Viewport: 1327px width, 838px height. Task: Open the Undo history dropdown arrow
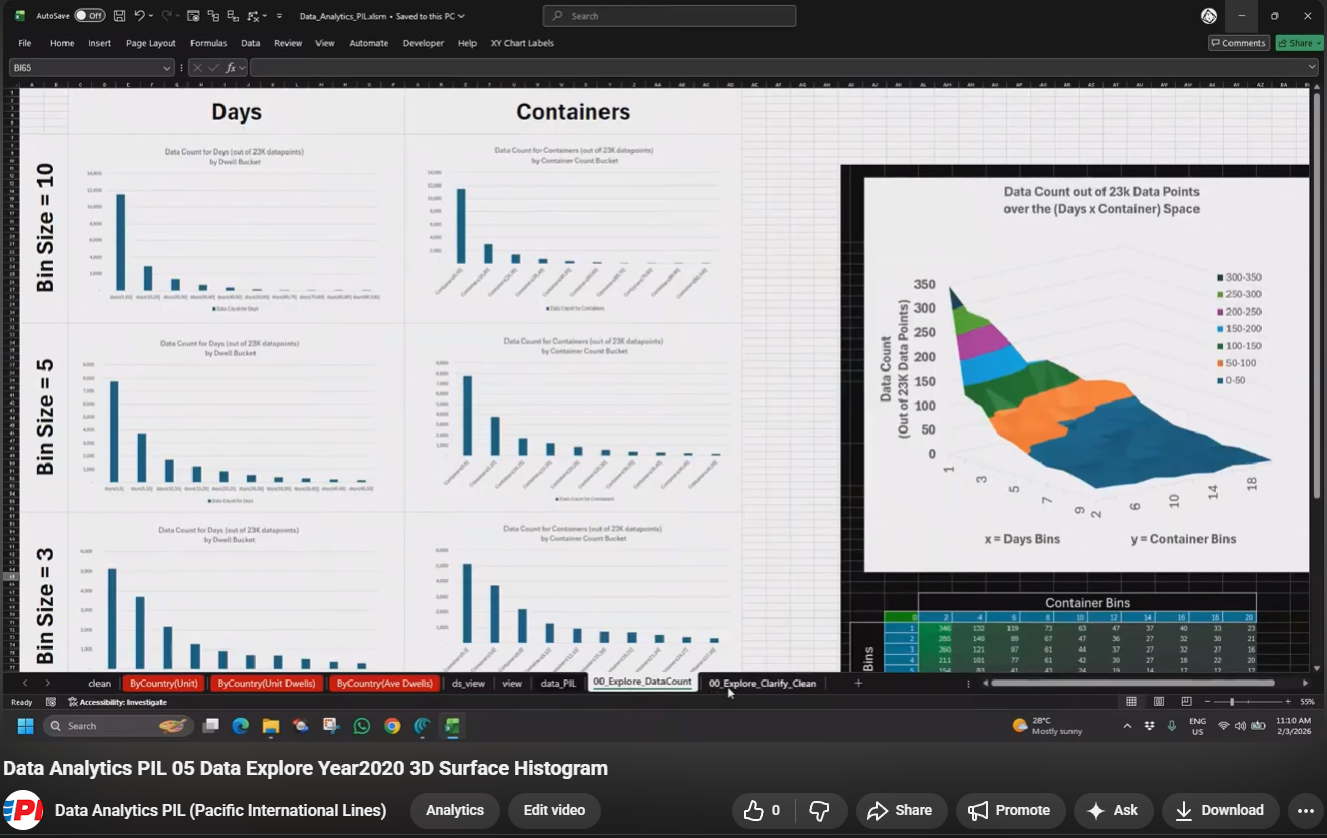[151, 16]
